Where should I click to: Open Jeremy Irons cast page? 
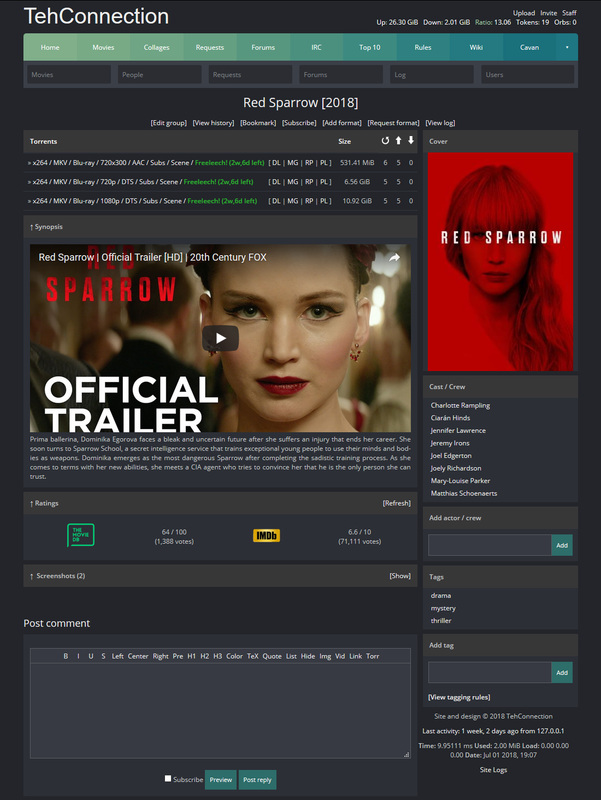point(450,443)
